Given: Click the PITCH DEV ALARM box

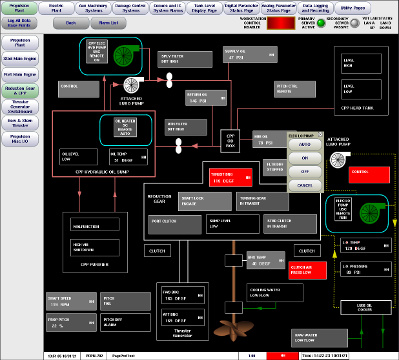Looking at the screenshot, I should click(x=125, y=322).
